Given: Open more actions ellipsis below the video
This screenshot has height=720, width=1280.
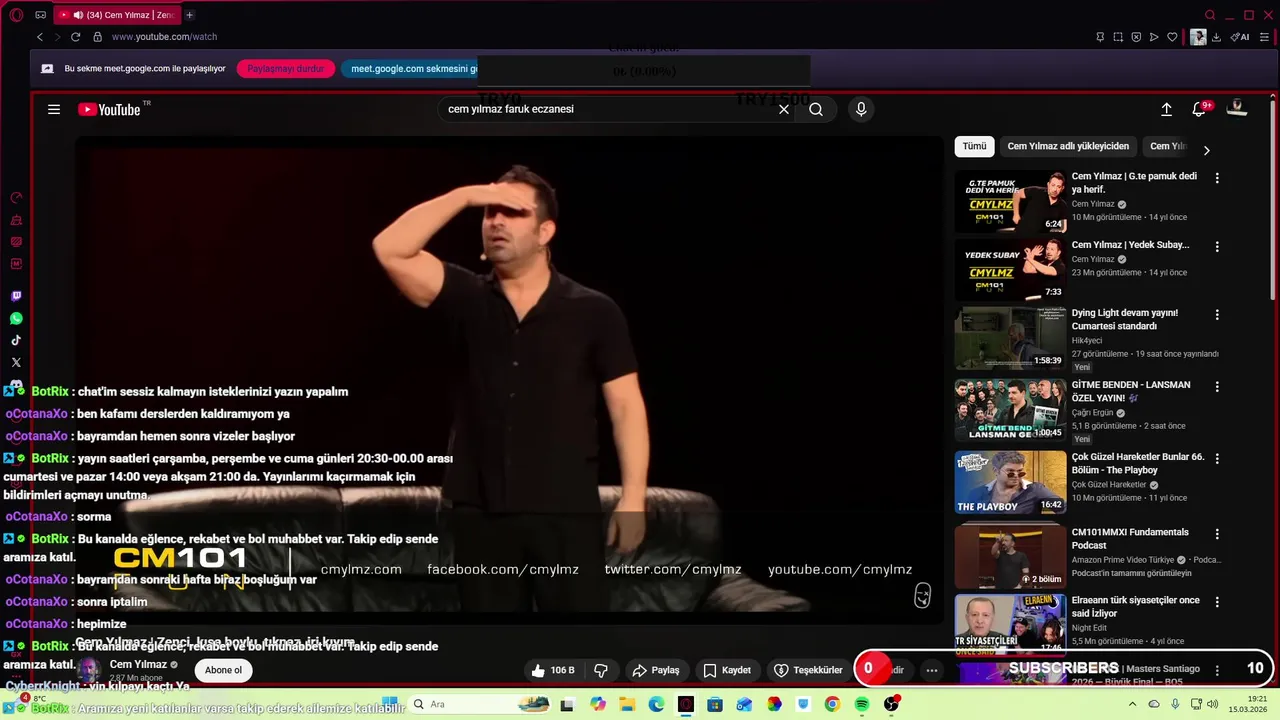Looking at the screenshot, I should pyautogui.click(x=931, y=670).
